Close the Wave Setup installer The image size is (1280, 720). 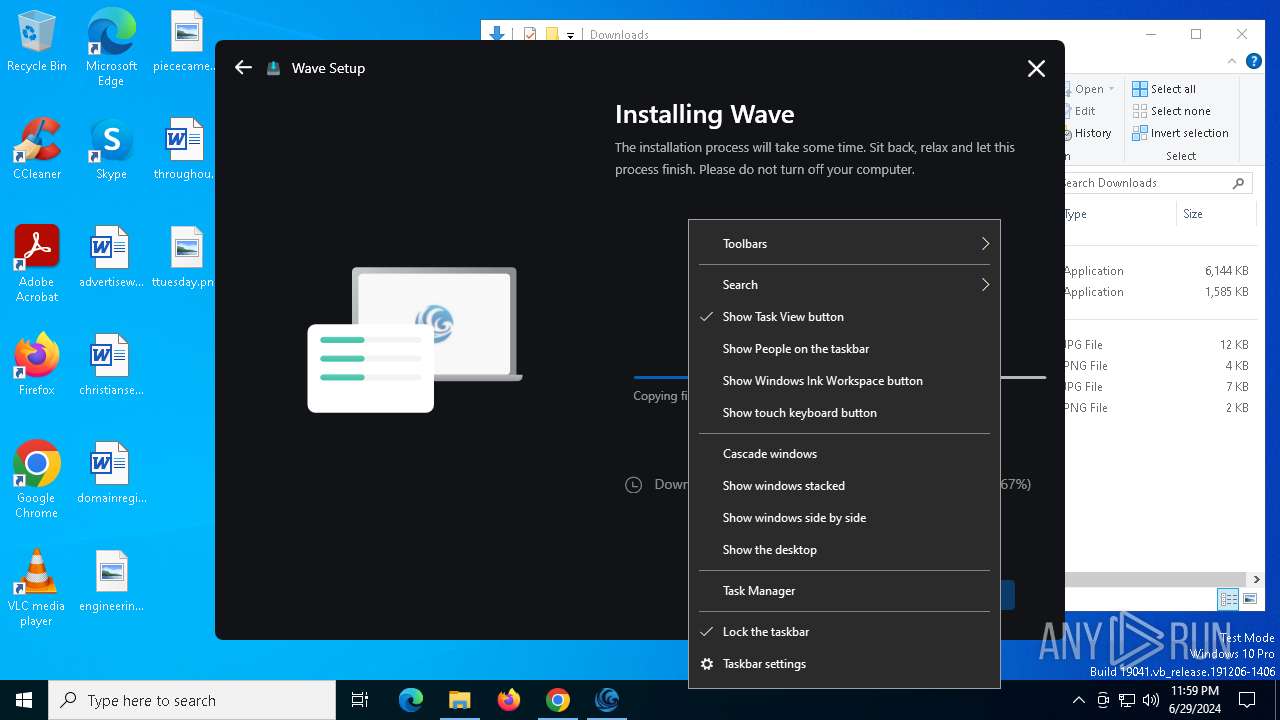(x=1036, y=68)
